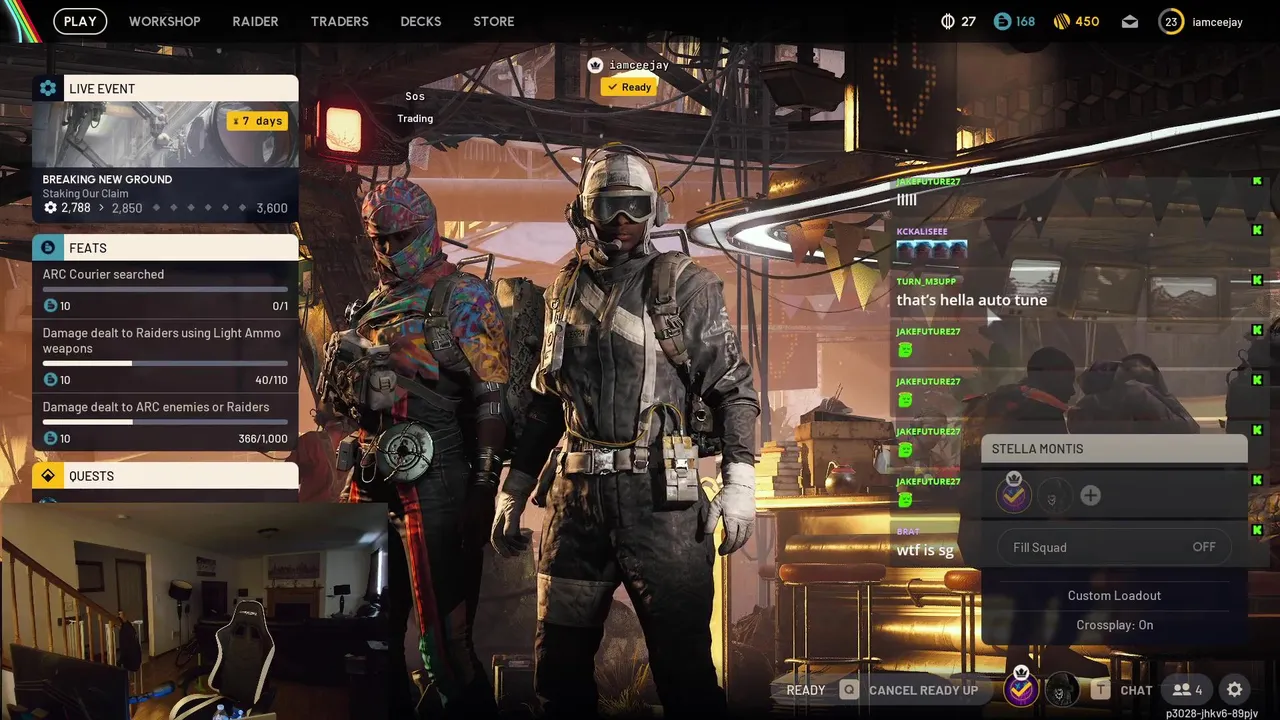Click second squad member avatar in Stella Montis panel
The image size is (1280, 720).
click(x=1053, y=495)
